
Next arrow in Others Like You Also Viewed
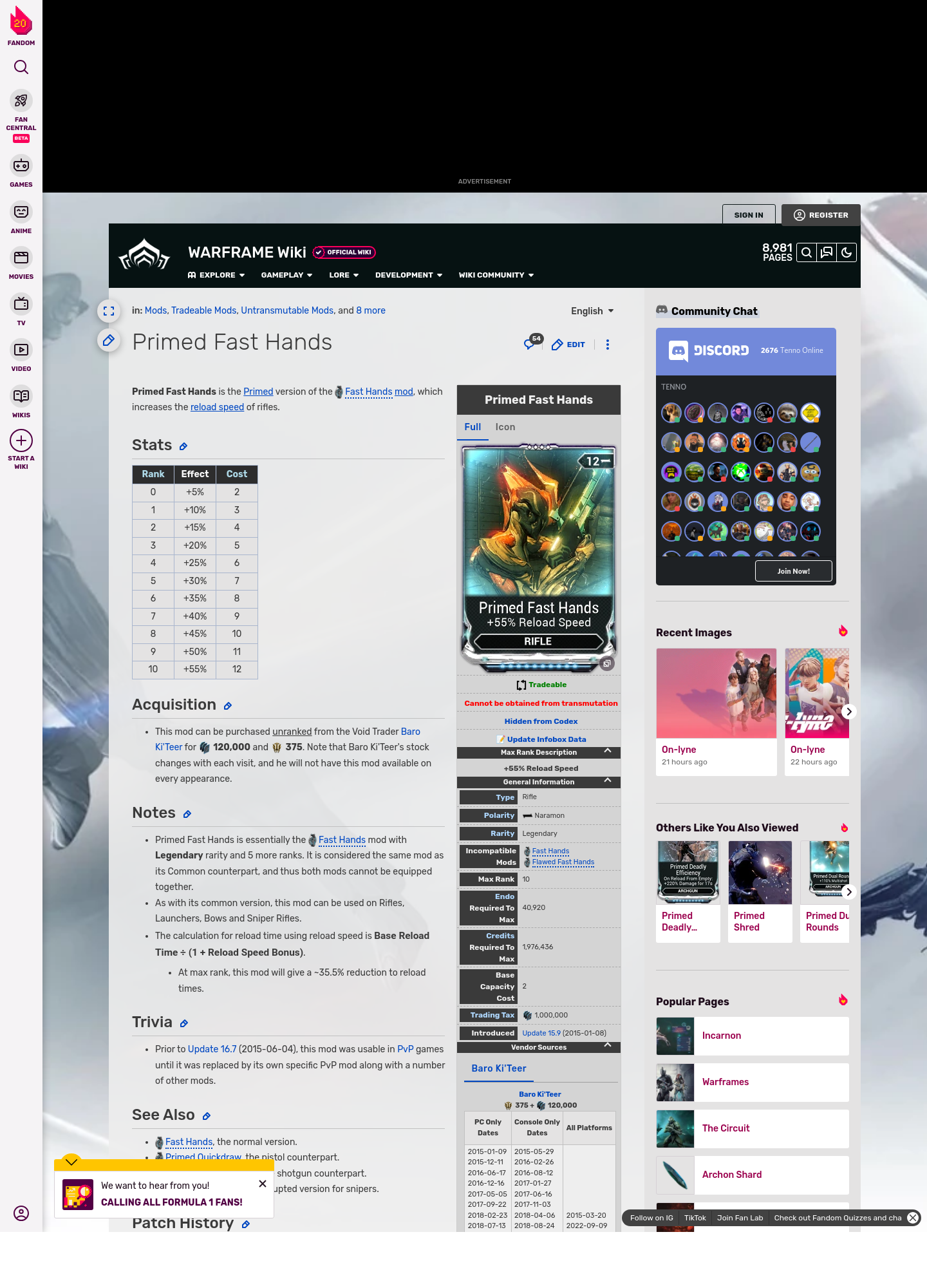(x=849, y=892)
